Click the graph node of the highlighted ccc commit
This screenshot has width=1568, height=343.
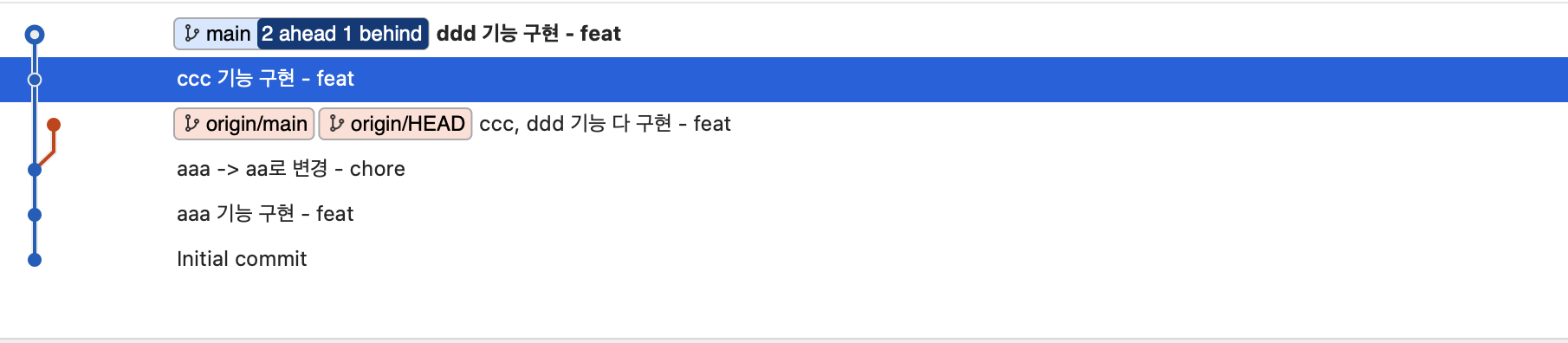[x=35, y=80]
